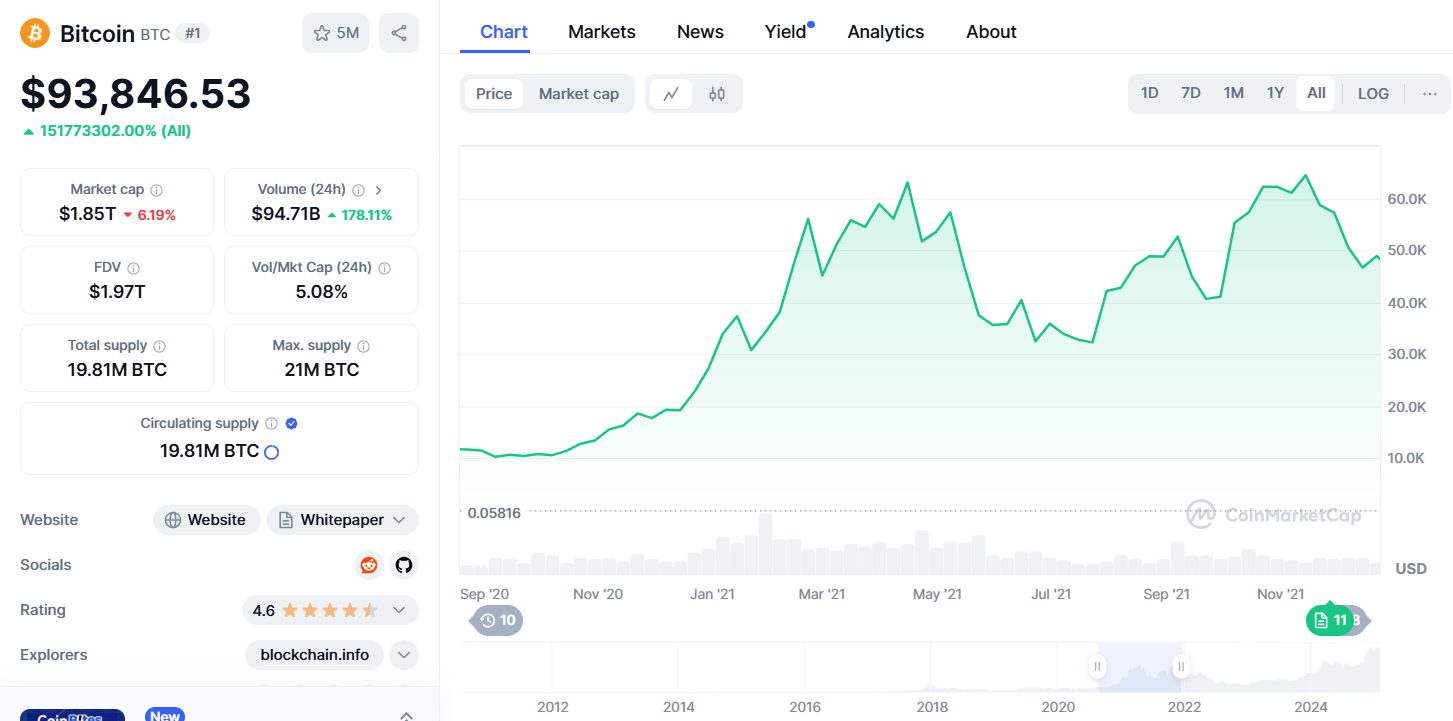This screenshot has width=1453, height=721.
Task: Click the 21M BTC max supply value
Action: pos(321,370)
